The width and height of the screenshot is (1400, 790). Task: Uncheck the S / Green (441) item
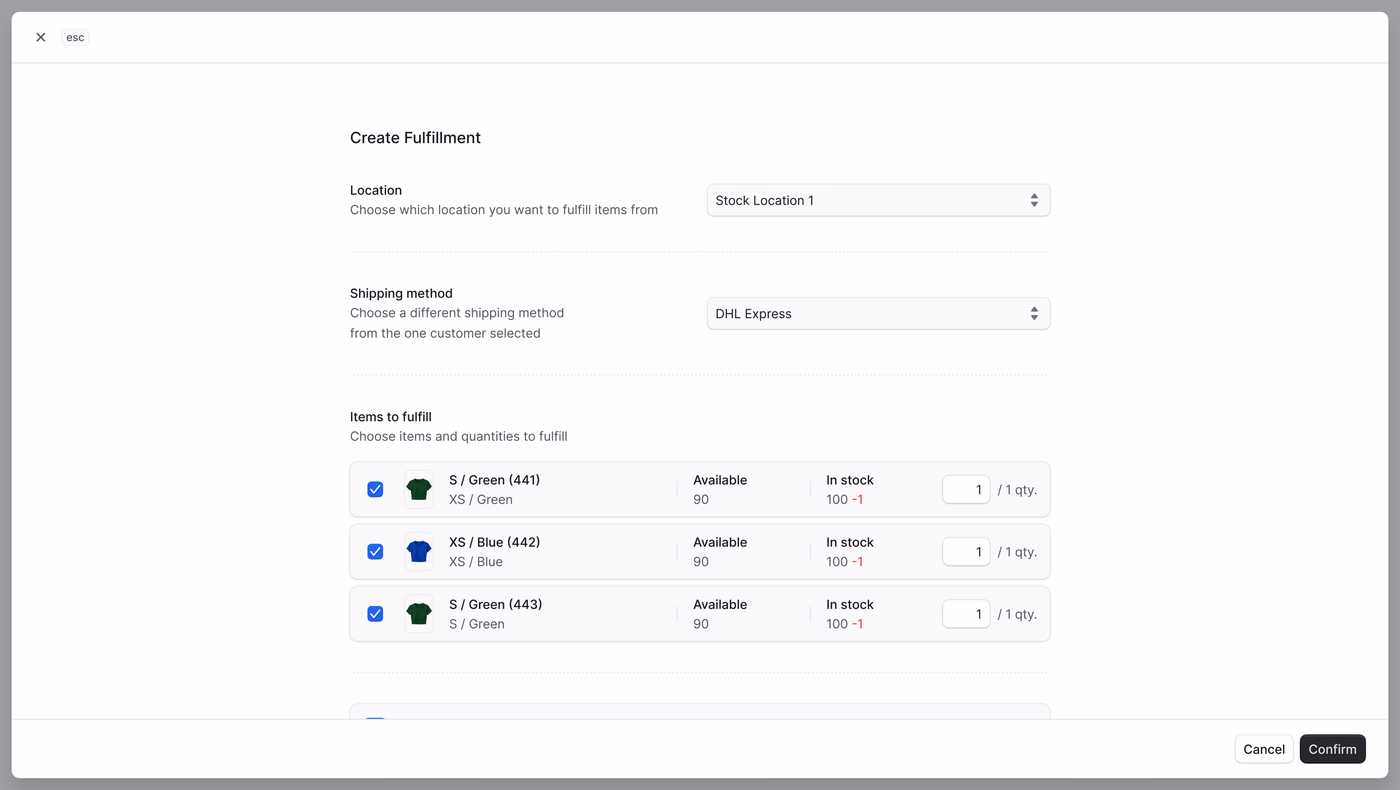[375, 489]
